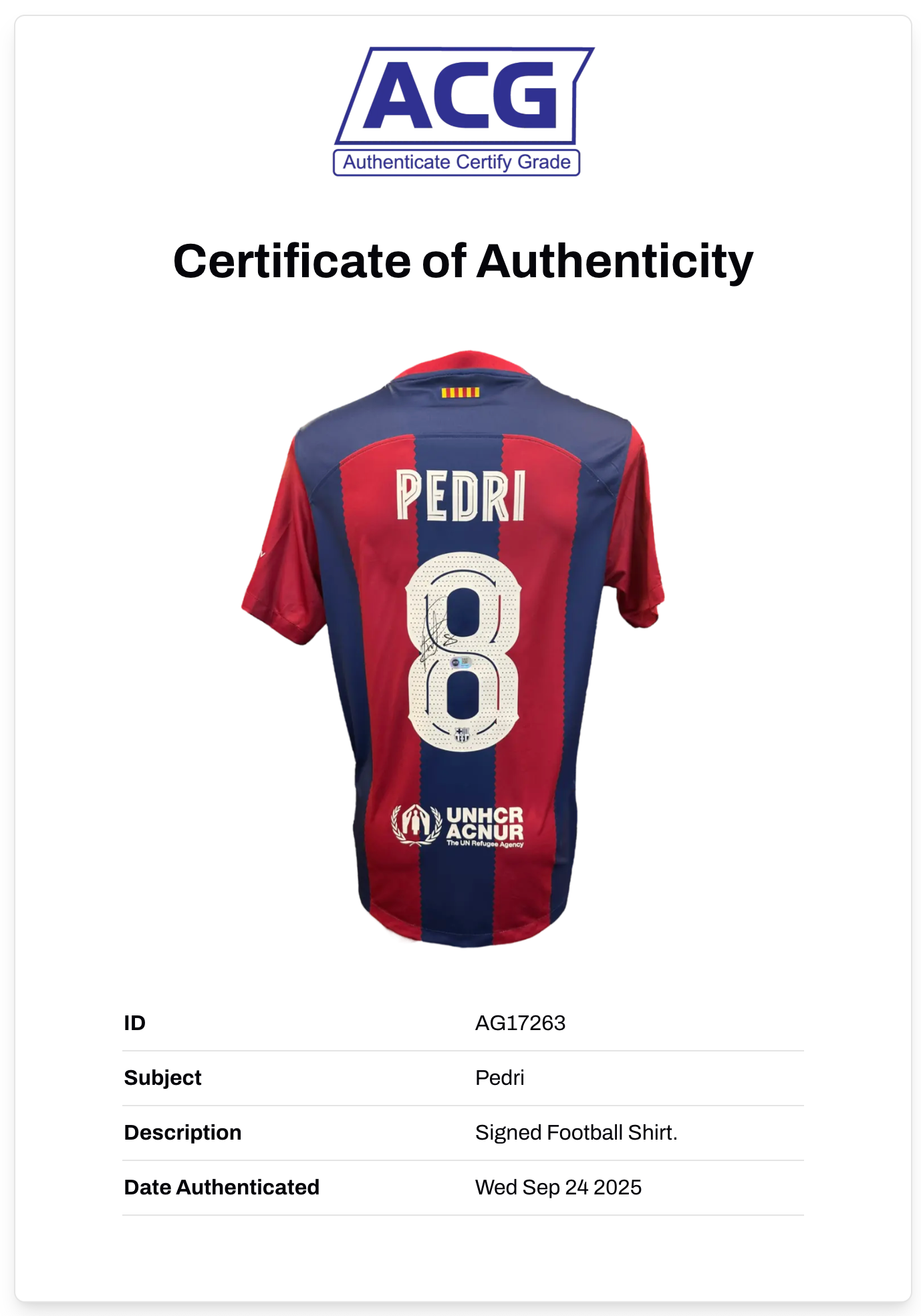The image size is (921, 1316).
Task: Click the 'Description' field label
Action: (182, 1132)
